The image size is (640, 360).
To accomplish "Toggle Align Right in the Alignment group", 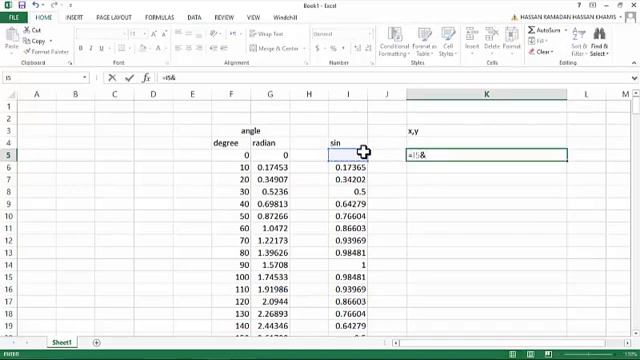I will (x=199, y=48).
